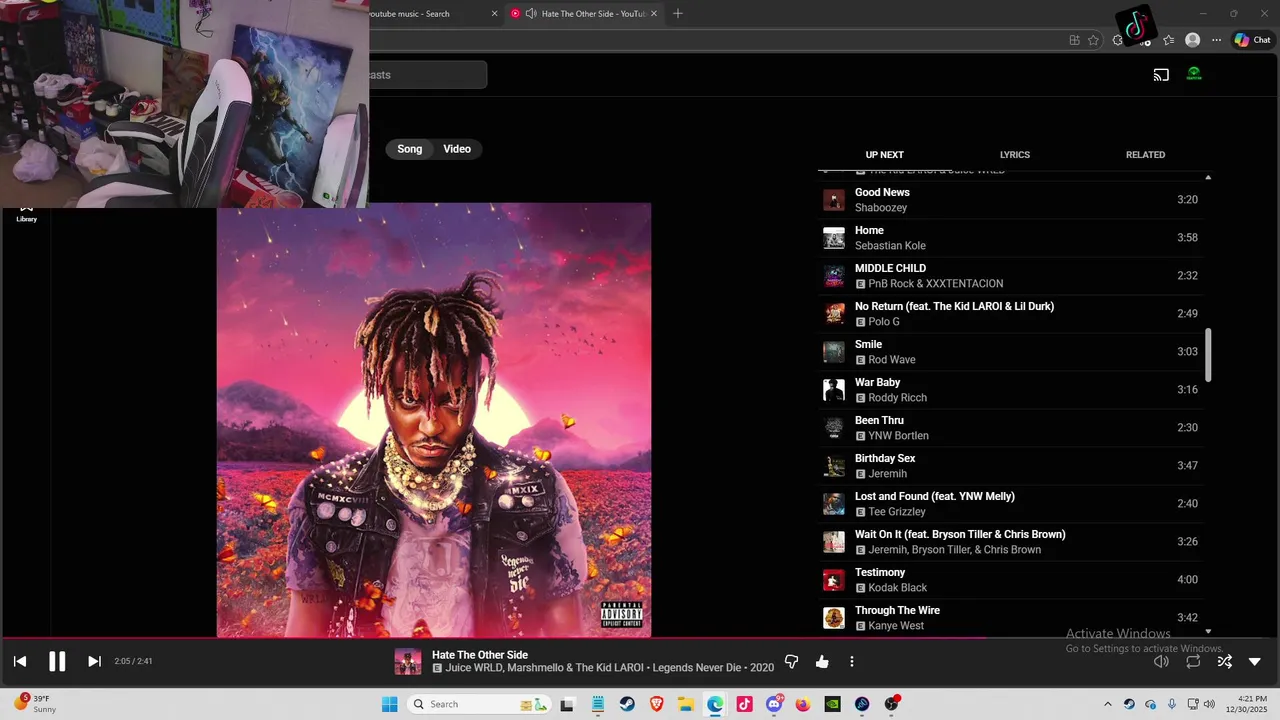Click the queue scrollbar thumb
The width and height of the screenshot is (1280, 720).
[1208, 355]
